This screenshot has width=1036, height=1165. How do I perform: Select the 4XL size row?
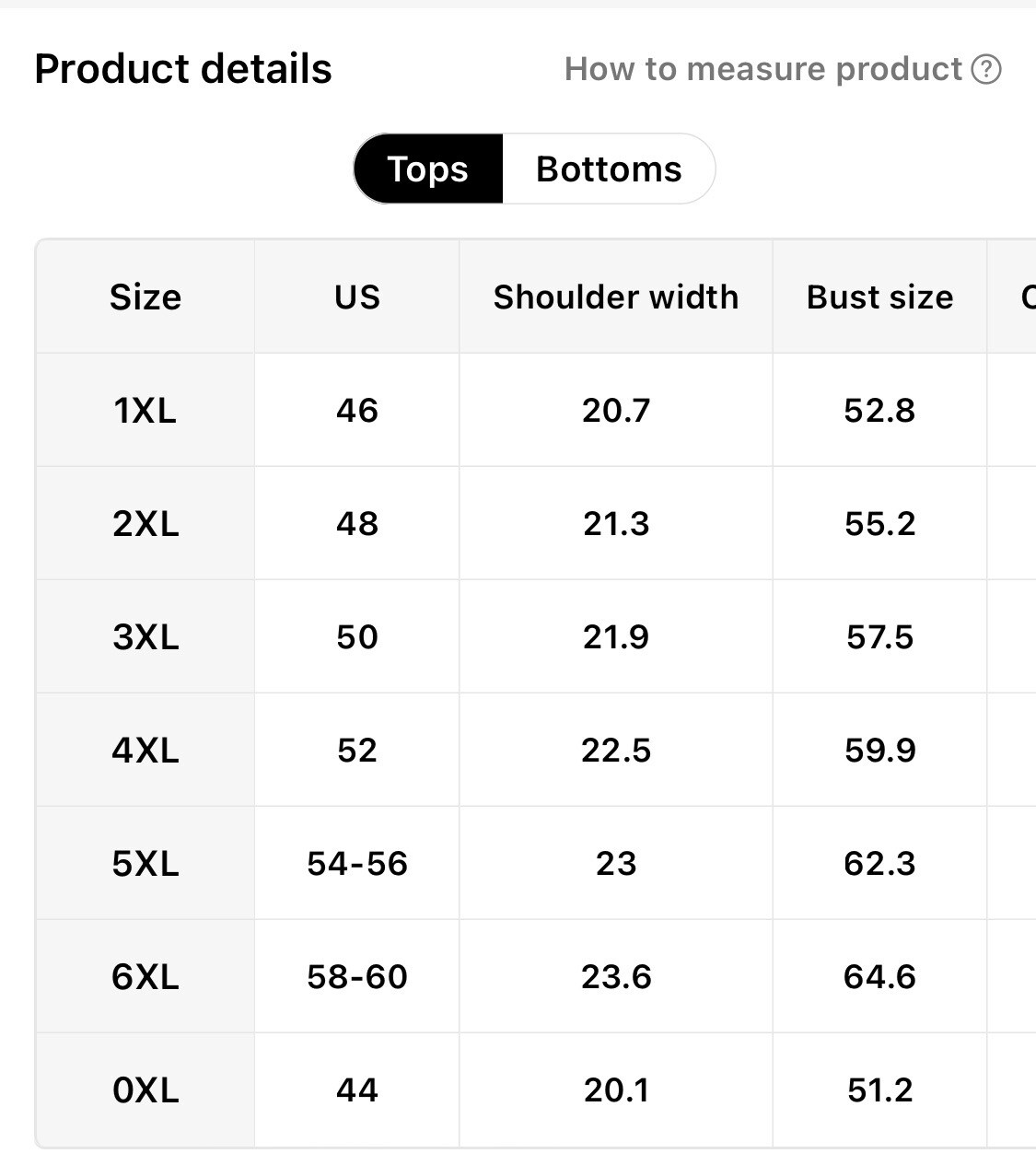tap(536, 750)
